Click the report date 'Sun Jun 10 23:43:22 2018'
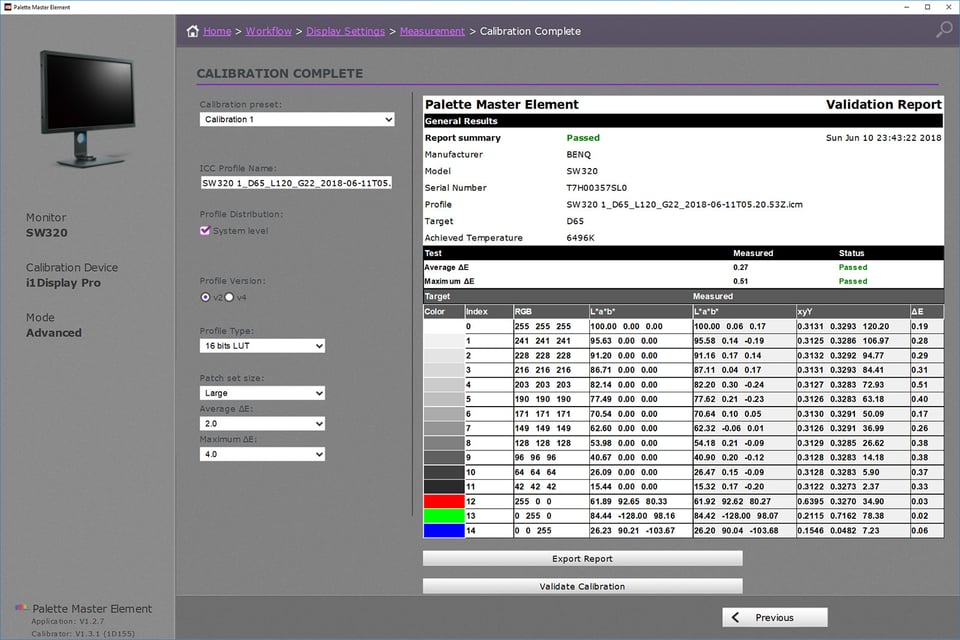Screen dimensions: 960x640 click(883, 138)
